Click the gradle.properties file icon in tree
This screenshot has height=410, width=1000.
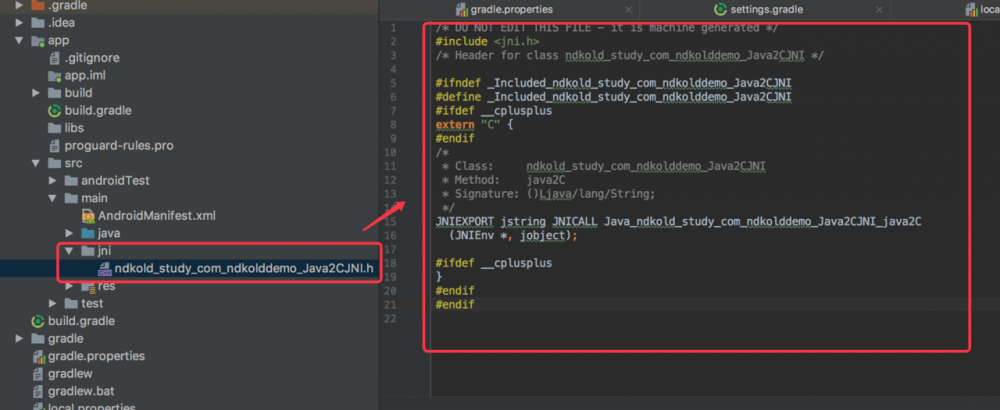pos(38,356)
